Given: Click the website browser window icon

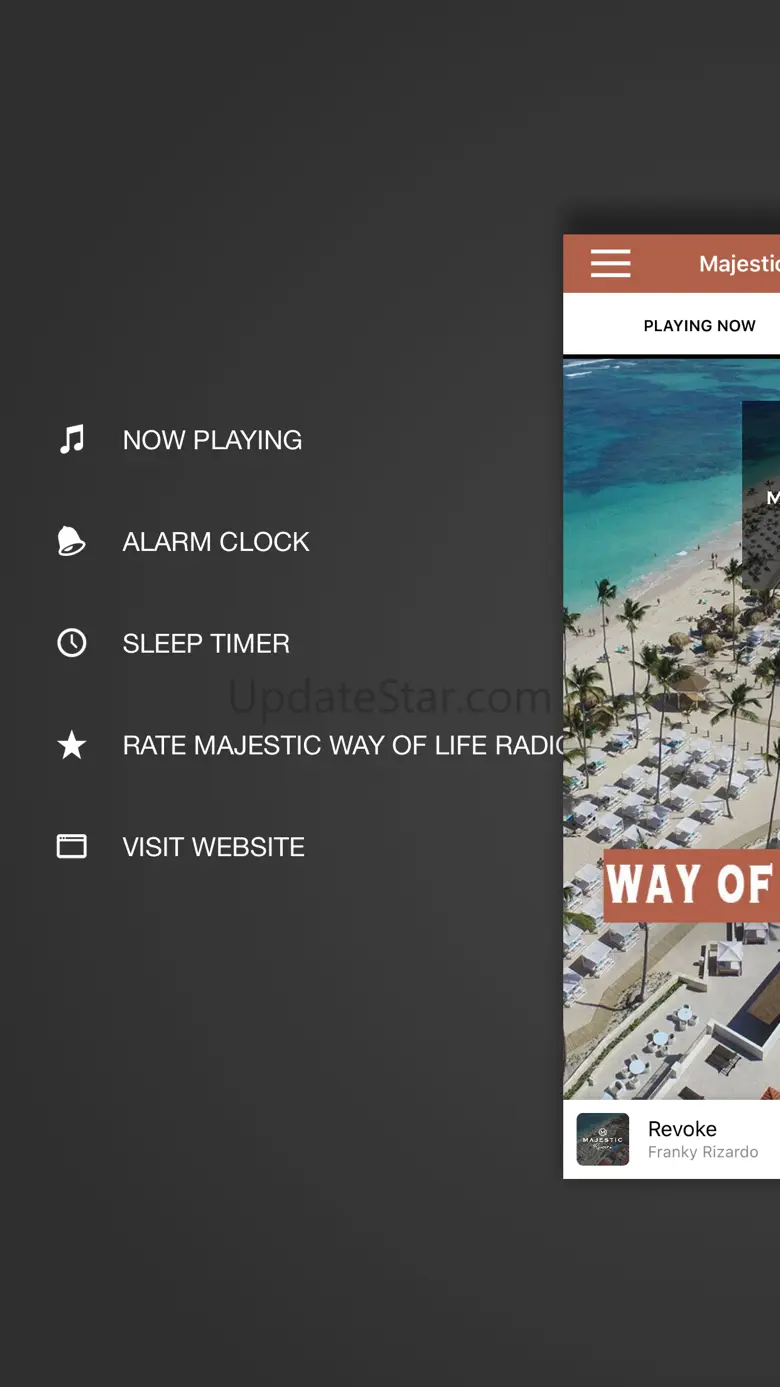Looking at the screenshot, I should [x=72, y=846].
